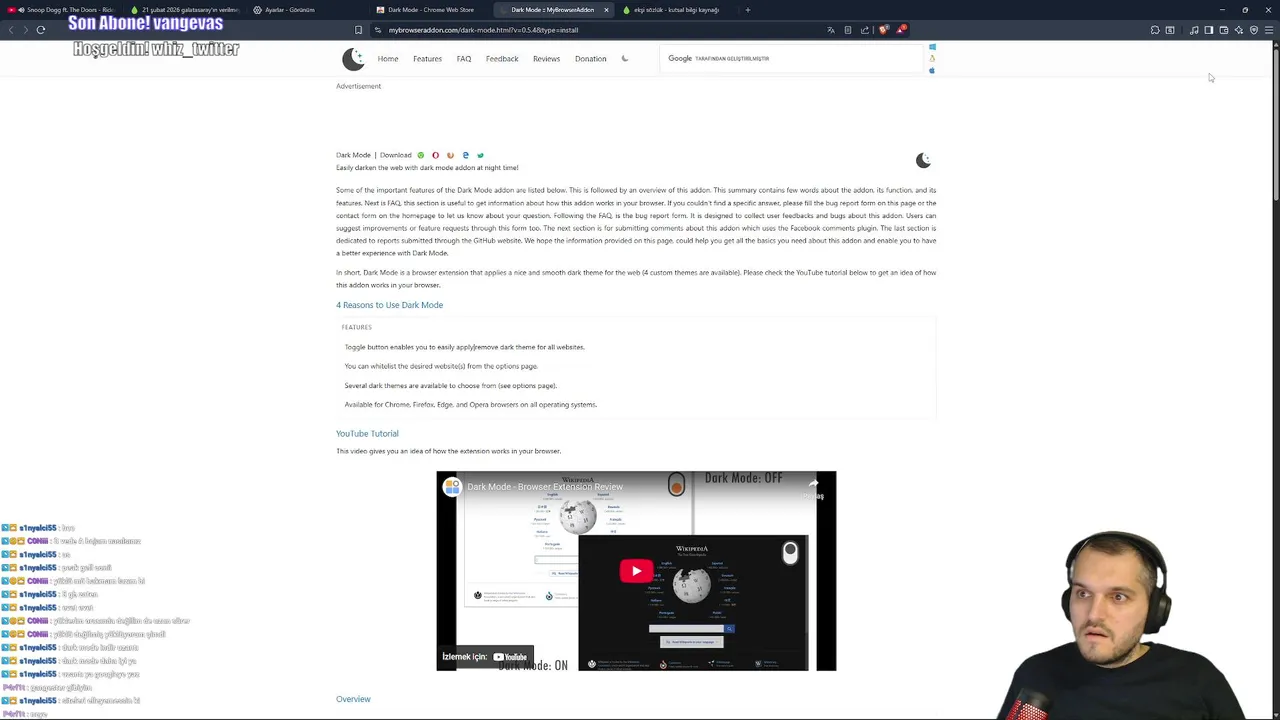1280x720 pixels.
Task: Reload the page with the refresh icon
Action: click(41, 30)
